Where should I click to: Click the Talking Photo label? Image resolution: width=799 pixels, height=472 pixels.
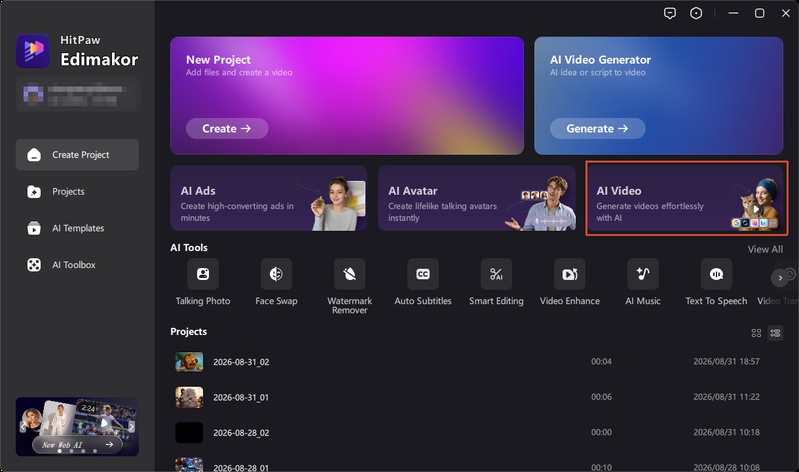click(203, 301)
